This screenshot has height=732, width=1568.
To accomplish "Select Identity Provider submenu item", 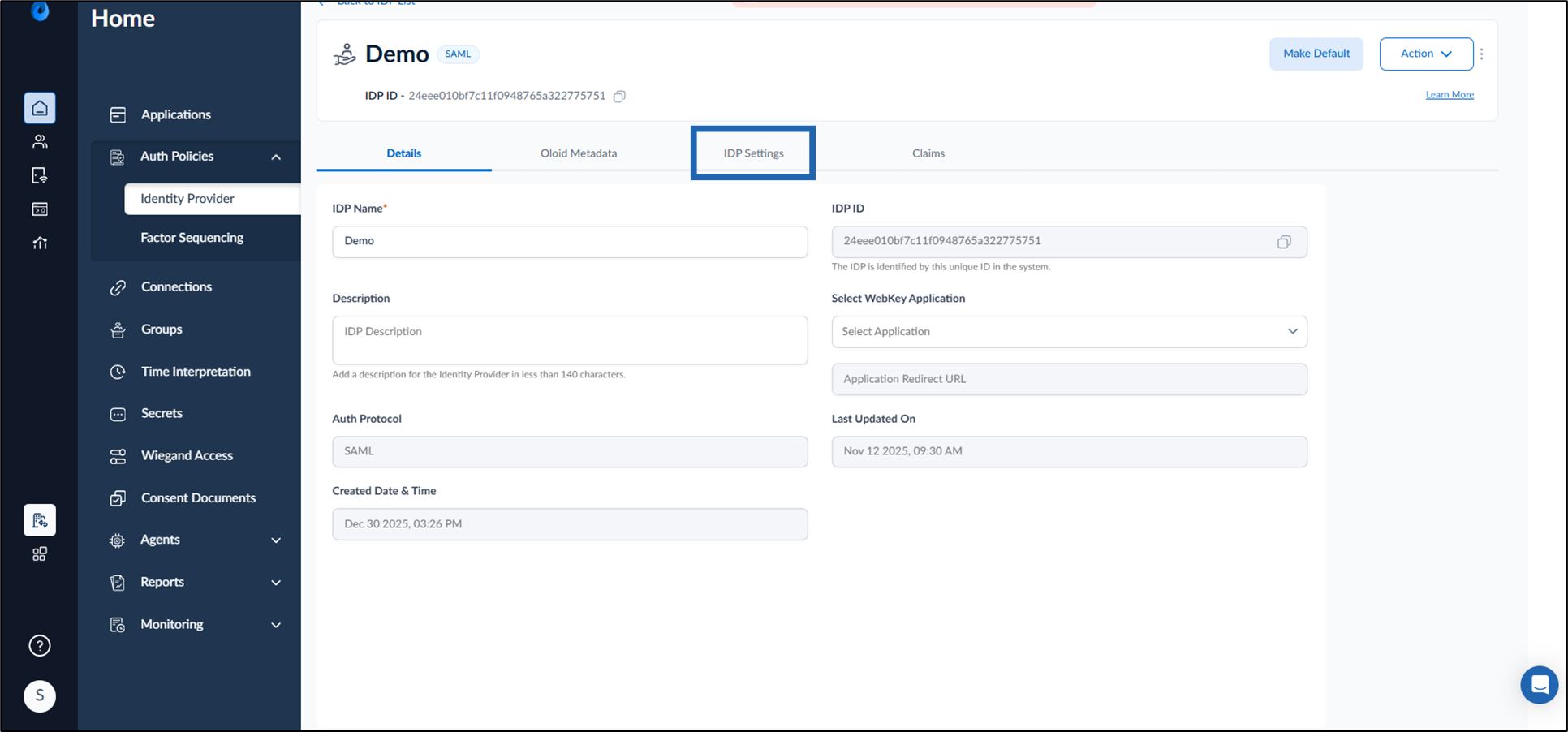I will 213,199.
